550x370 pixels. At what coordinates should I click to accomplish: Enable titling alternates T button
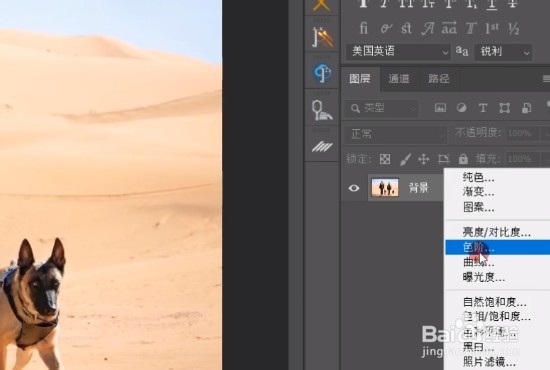(471, 28)
